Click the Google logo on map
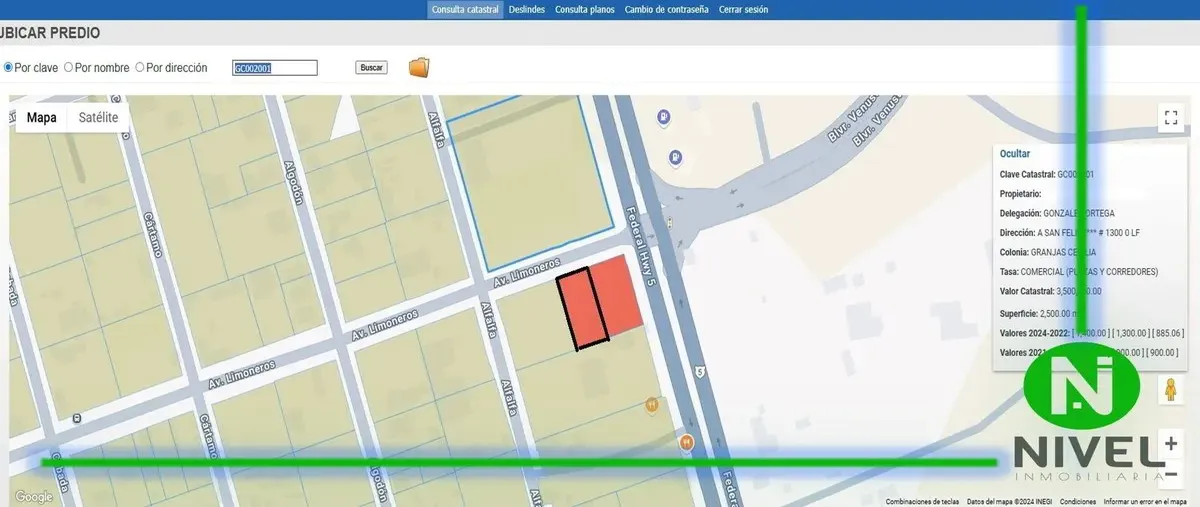Viewport: 1200px width, 507px height. click(x=33, y=497)
